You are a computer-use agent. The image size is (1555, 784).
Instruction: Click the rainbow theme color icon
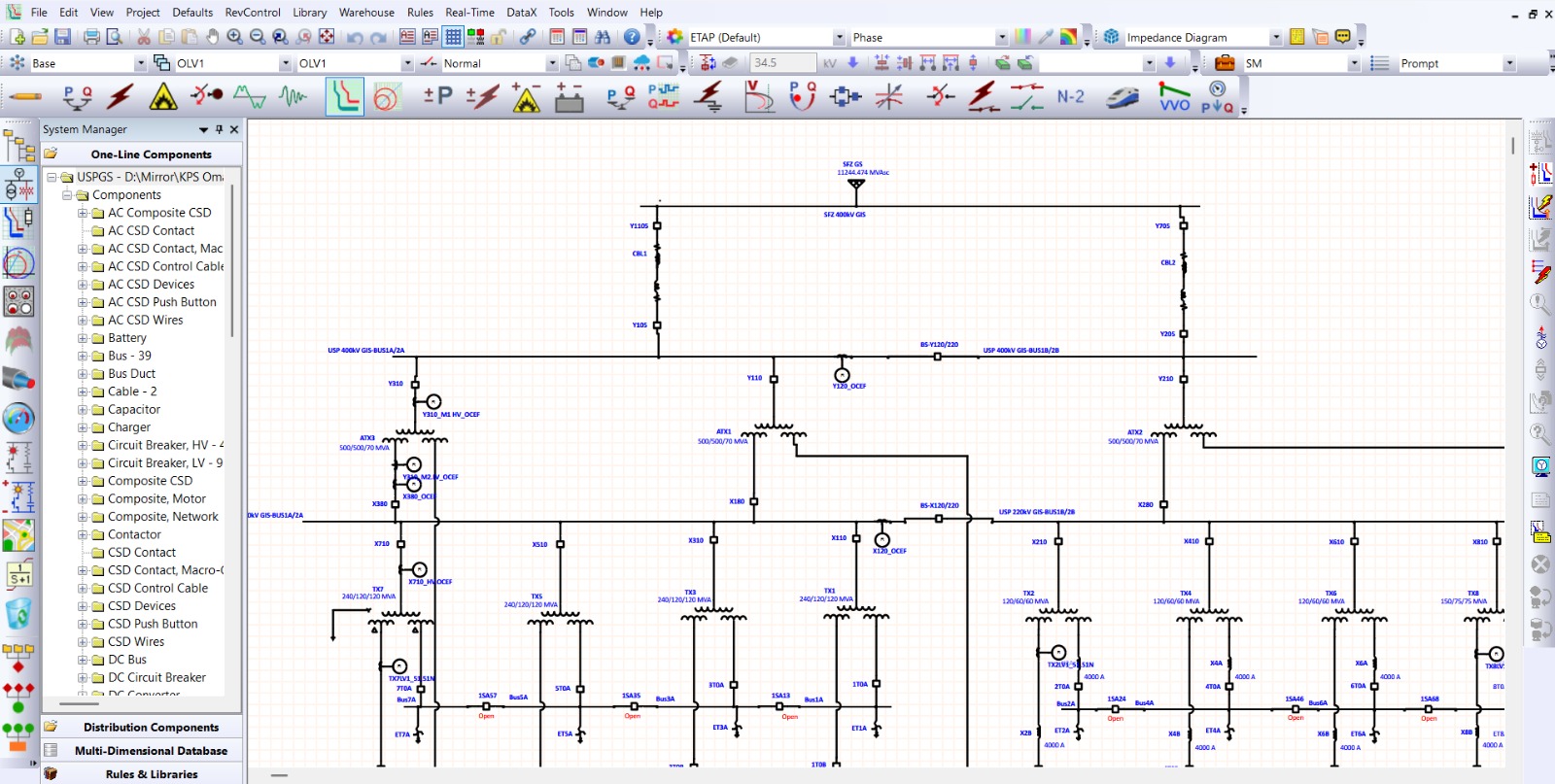pyautogui.click(x=1068, y=37)
